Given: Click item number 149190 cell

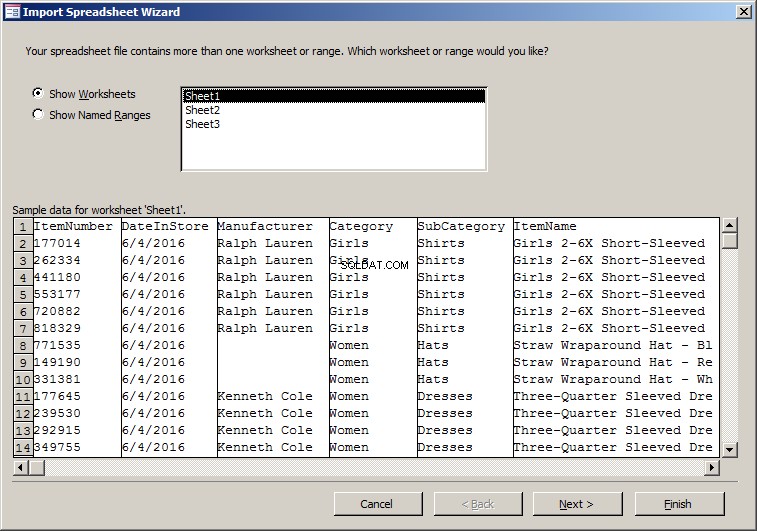Looking at the screenshot, I should tap(76, 362).
